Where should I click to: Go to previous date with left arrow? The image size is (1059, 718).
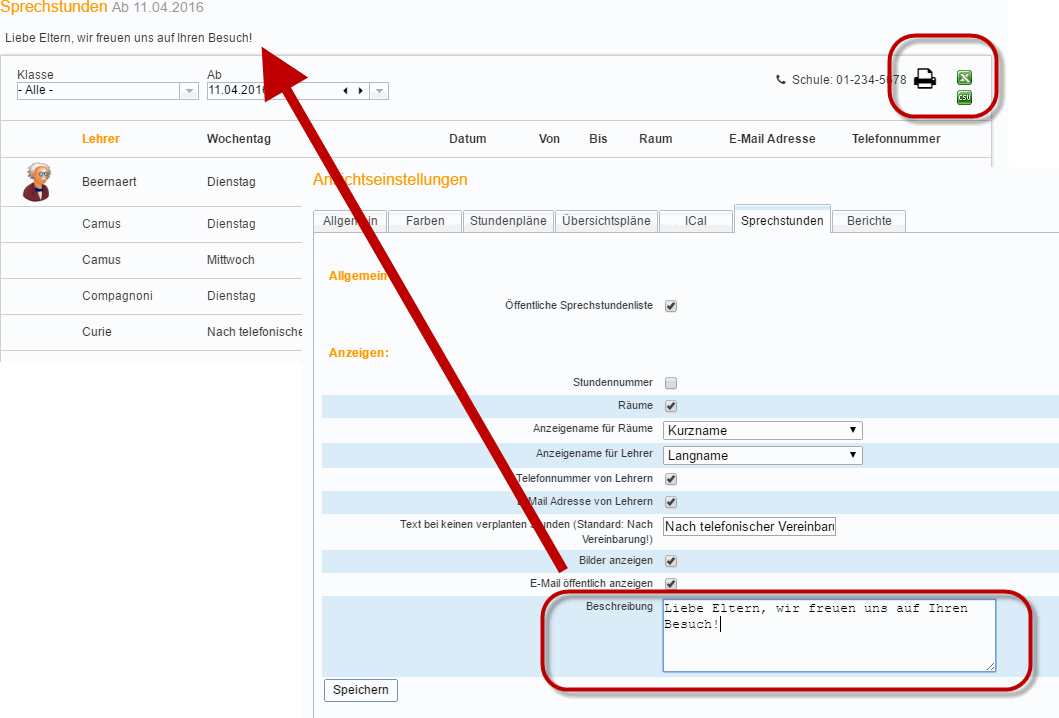tap(345, 91)
